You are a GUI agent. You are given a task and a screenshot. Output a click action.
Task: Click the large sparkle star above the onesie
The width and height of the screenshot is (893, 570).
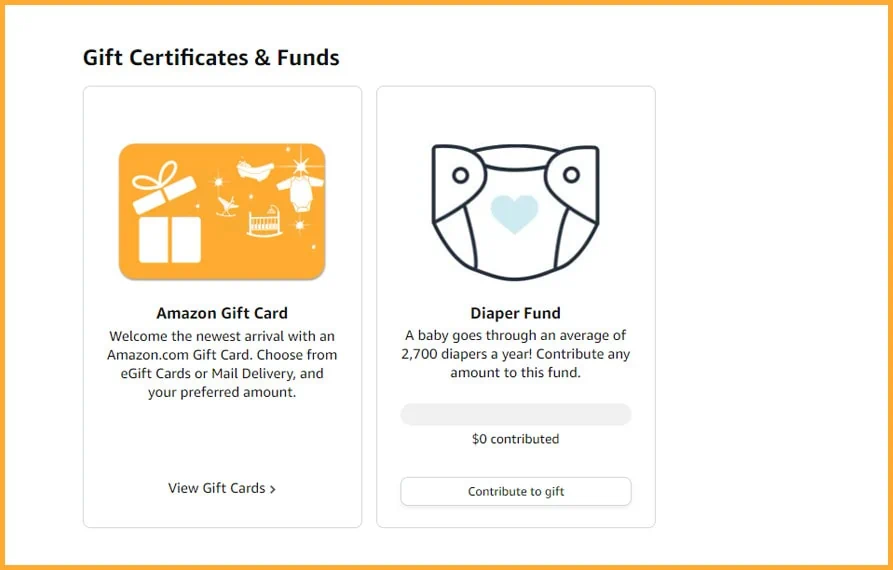[x=301, y=165]
